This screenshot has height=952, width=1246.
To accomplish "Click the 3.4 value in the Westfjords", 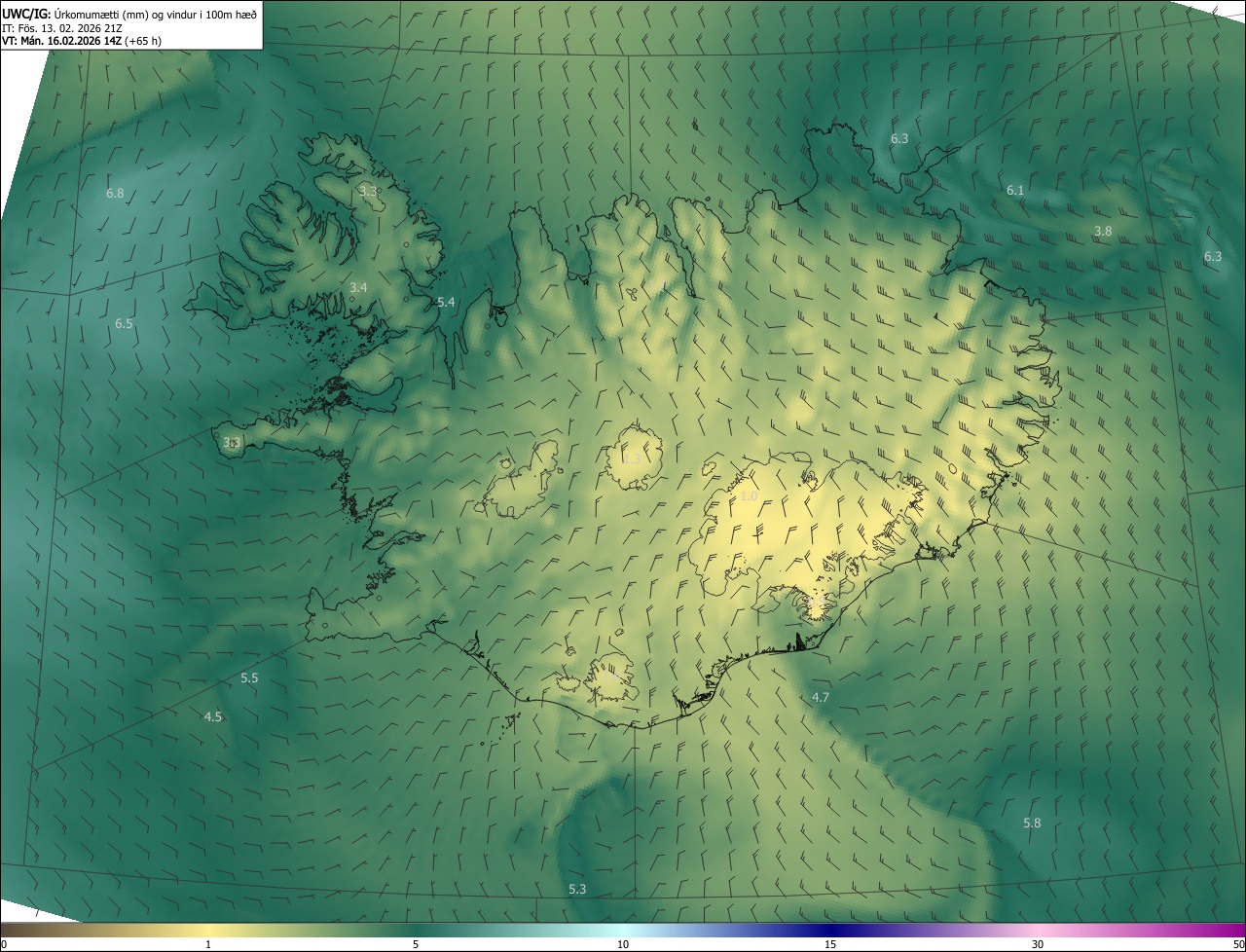I will coord(358,287).
